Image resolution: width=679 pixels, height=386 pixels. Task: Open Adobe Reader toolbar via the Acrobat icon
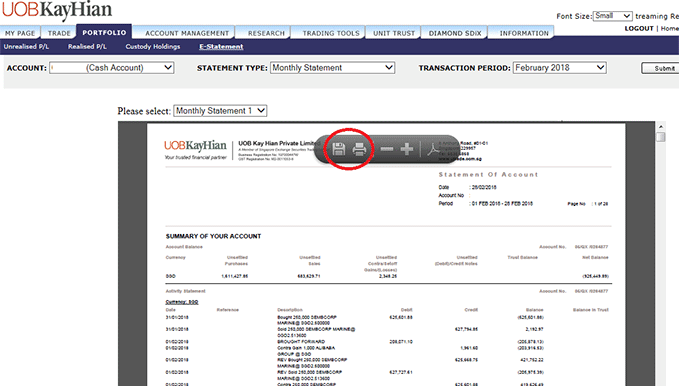click(433, 149)
